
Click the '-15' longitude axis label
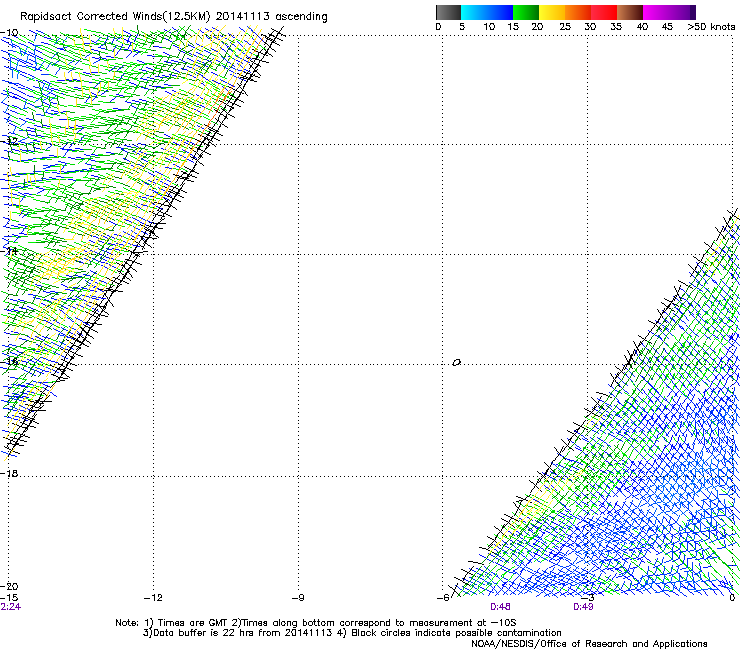tap(9, 598)
